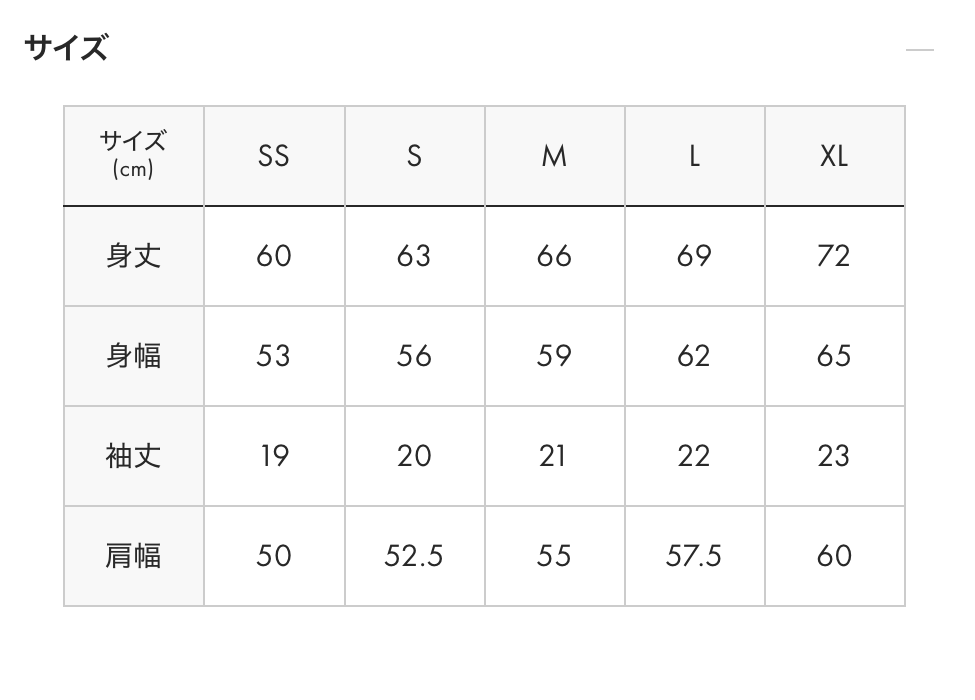The image size is (975, 700).
Task: Click the 肩幅 value 57.5 cell
Action: coord(694,556)
